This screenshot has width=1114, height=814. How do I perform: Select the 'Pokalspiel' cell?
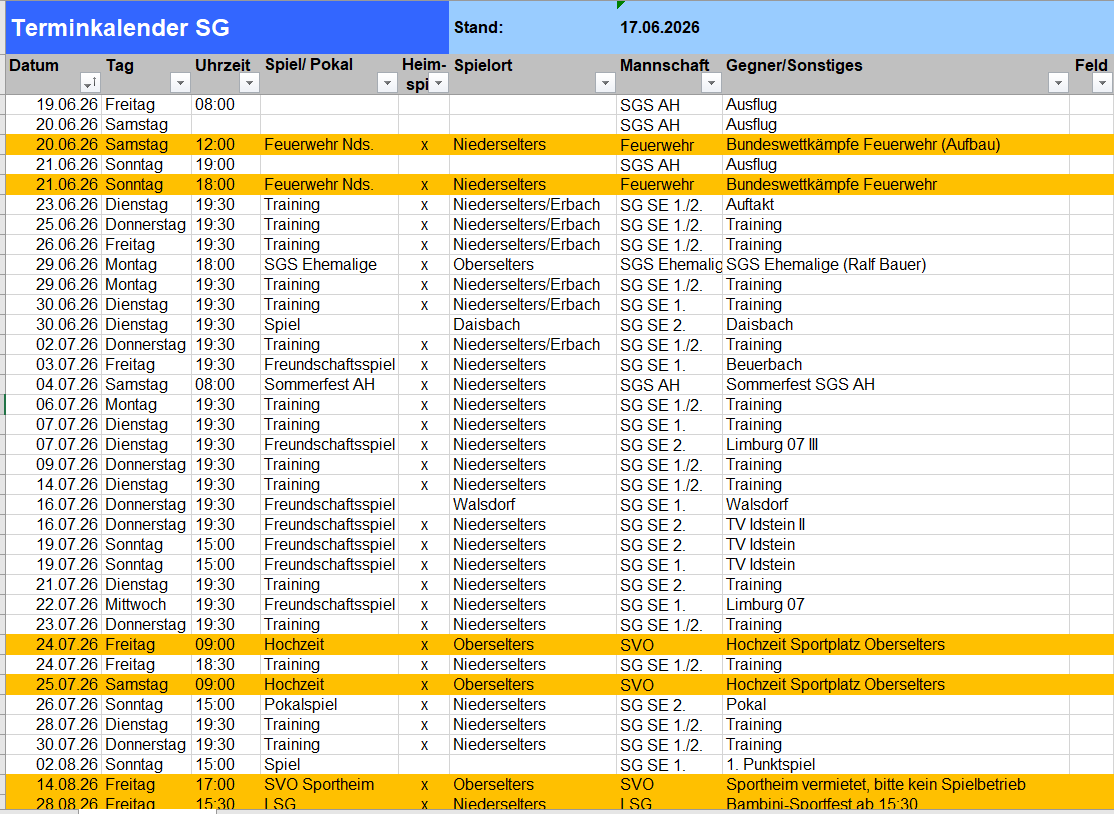click(330, 705)
